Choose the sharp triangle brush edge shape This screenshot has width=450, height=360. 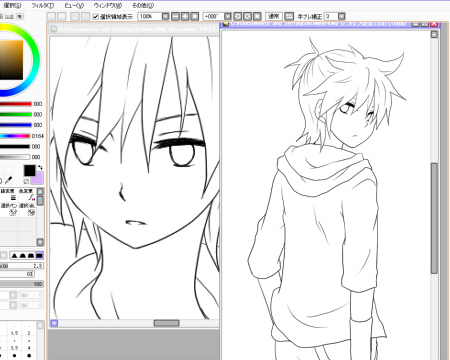coord(14,256)
